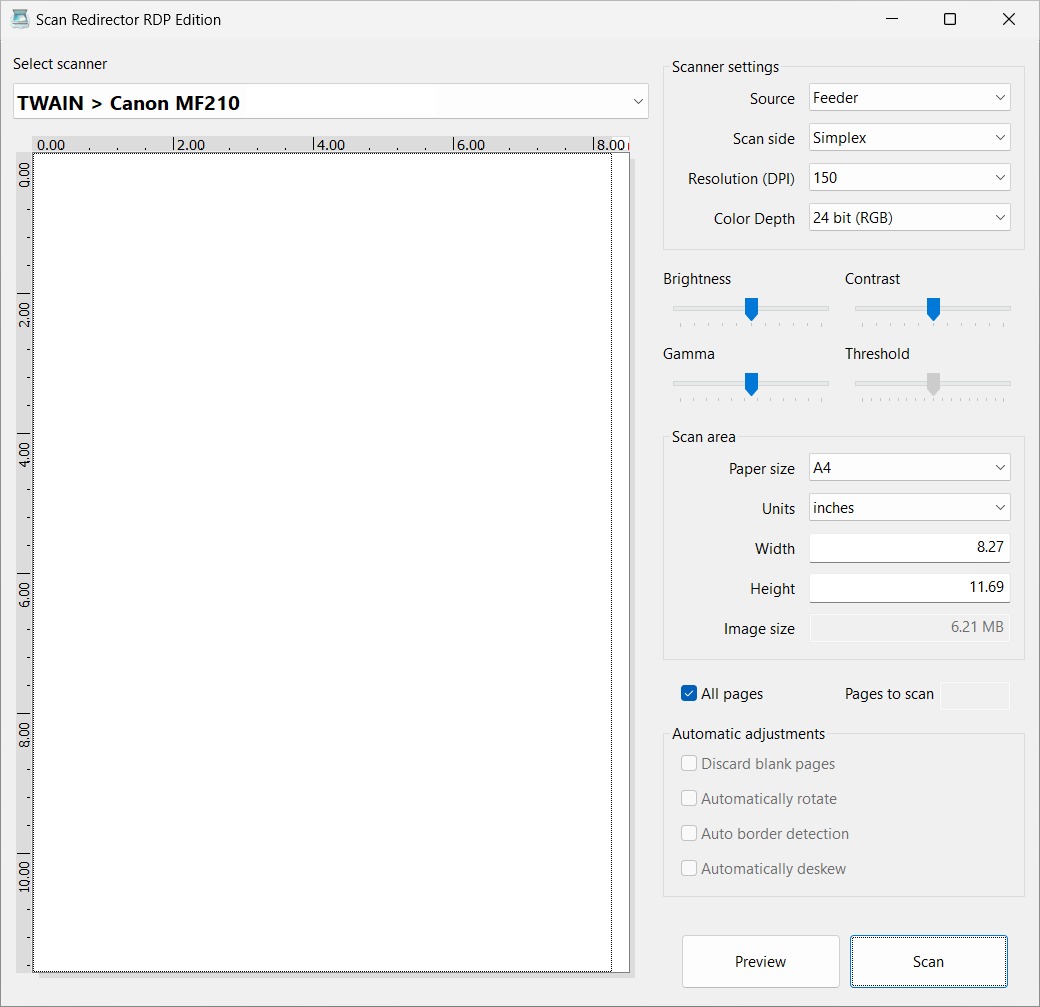Change the Resolution (DPI) dropdown
Screen dimensions: 1040x1007
(x=909, y=178)
